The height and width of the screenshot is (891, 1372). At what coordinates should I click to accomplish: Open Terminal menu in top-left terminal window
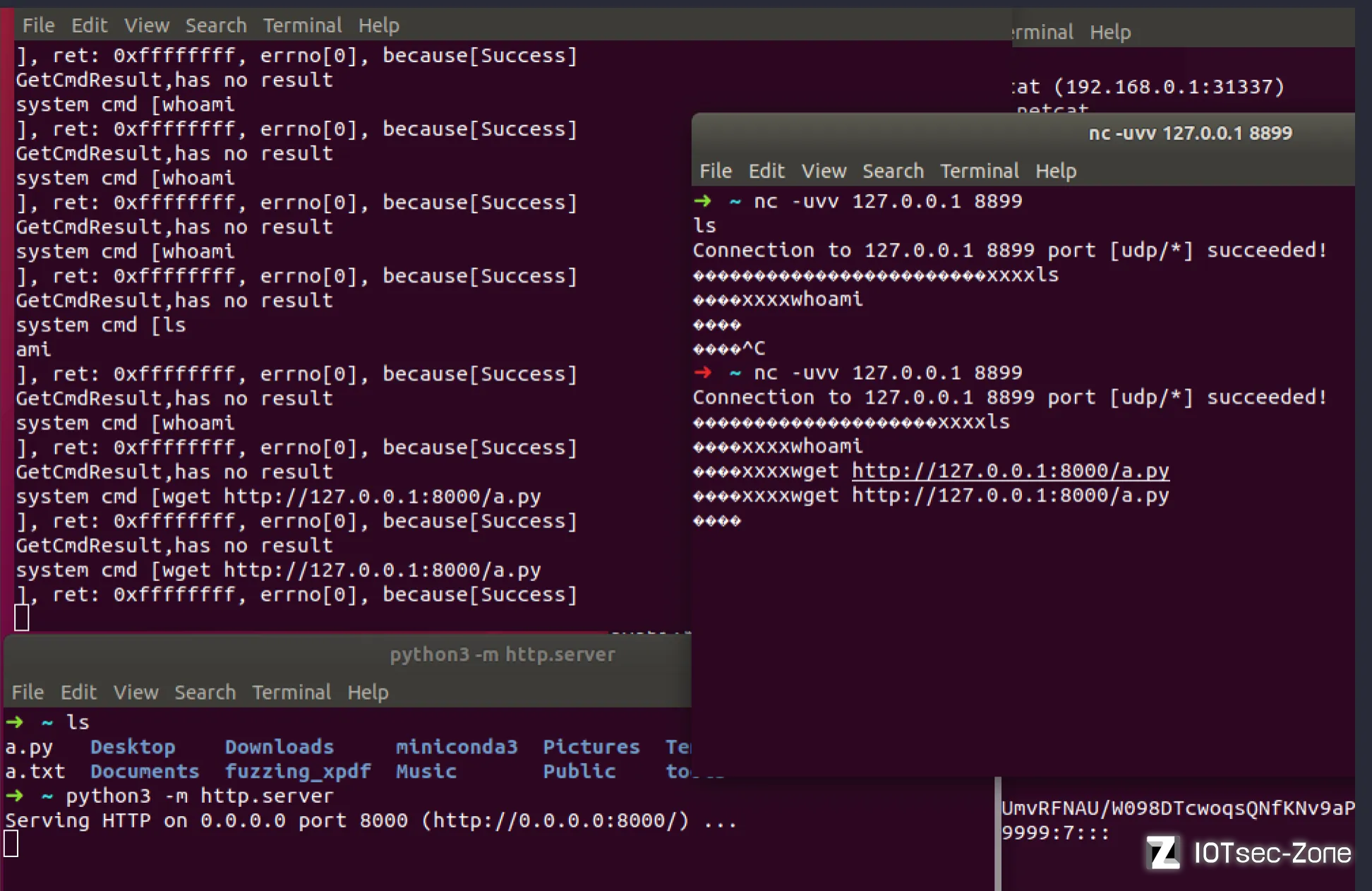coord(302,25)
